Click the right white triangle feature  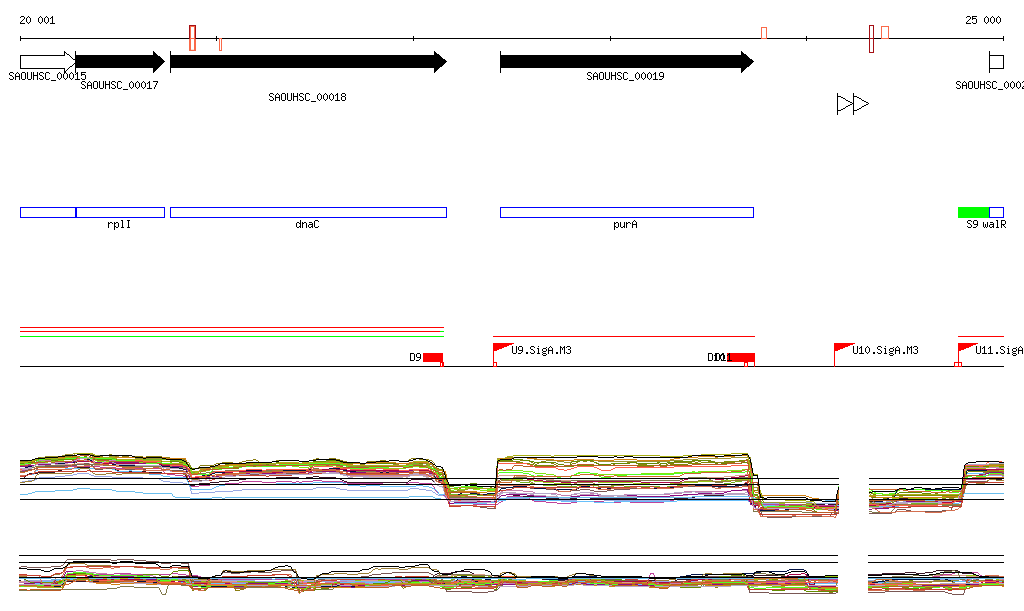[x=861, y=104]
